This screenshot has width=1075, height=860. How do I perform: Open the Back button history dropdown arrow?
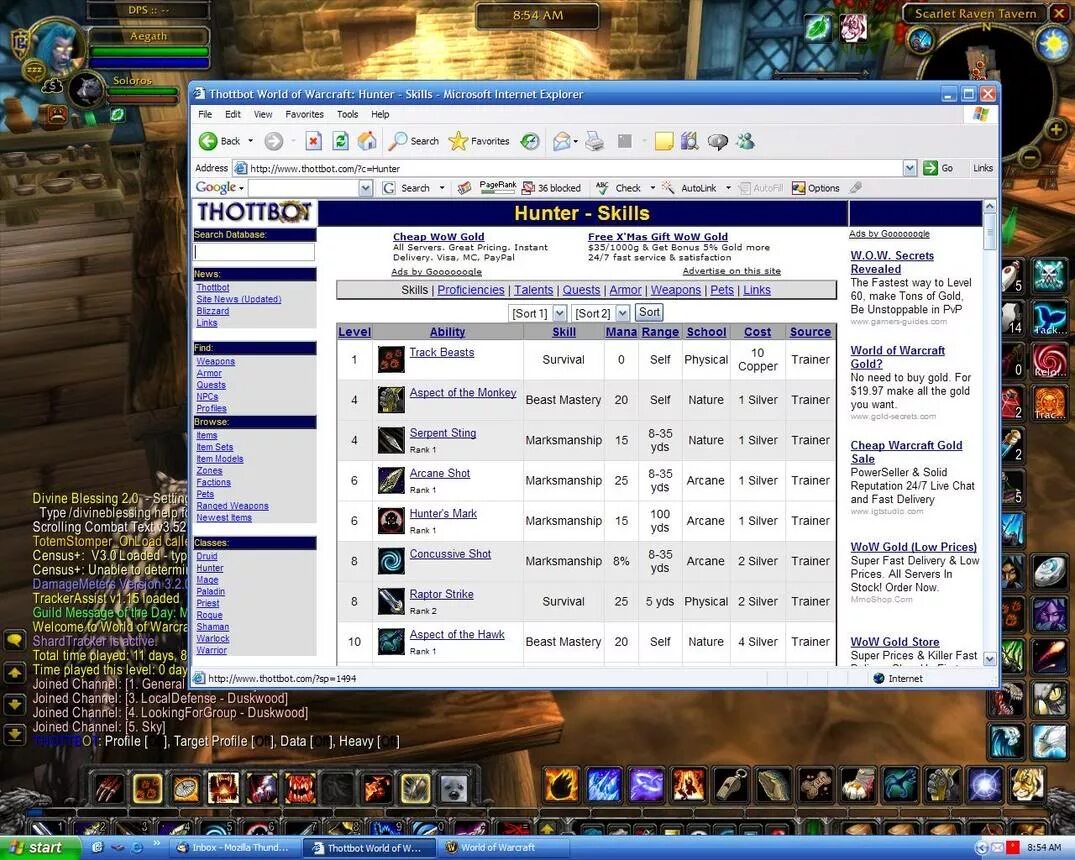[x=250, y=141]
